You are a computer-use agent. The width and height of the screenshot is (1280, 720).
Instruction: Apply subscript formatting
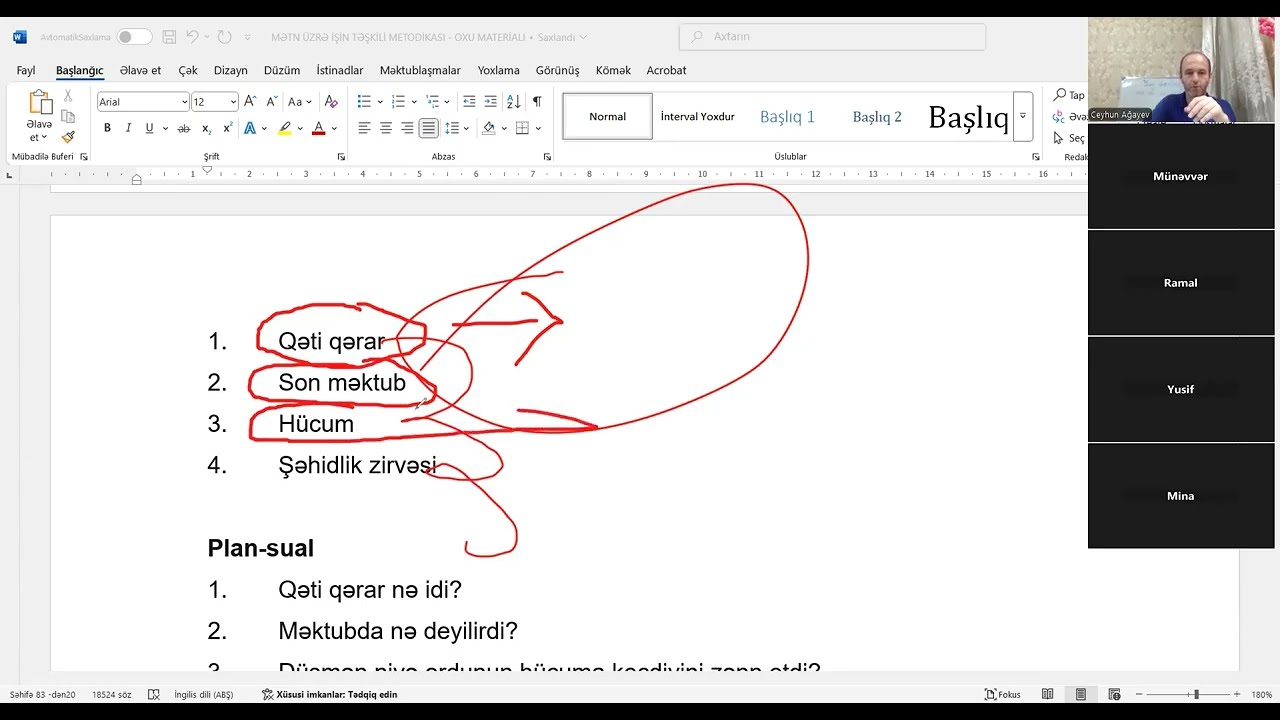tap(206, 128)
